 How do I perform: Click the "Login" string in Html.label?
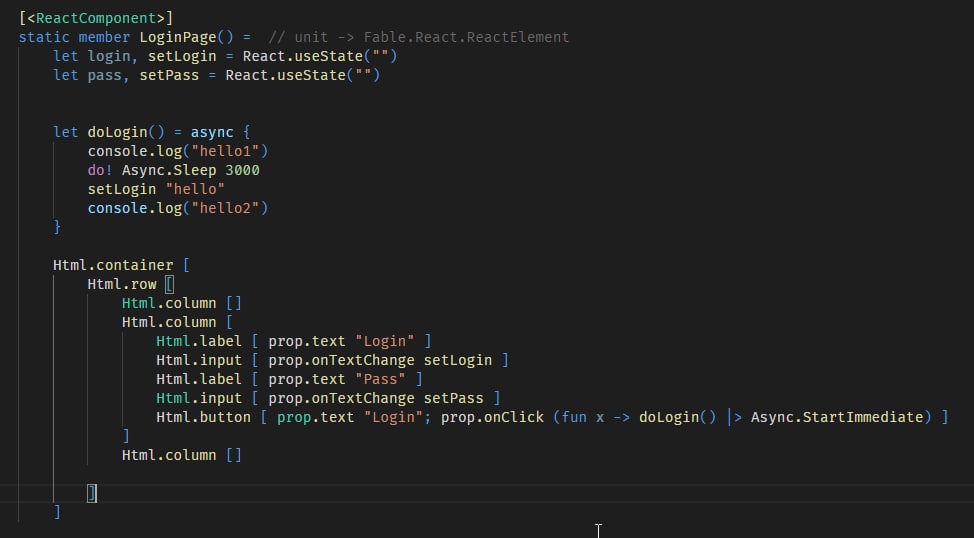[385, 341]
